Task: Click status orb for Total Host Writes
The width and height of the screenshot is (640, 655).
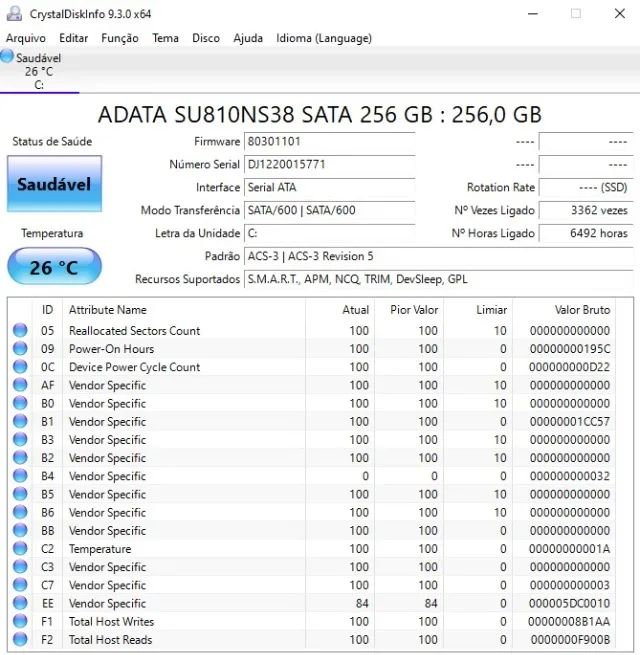Action: coord(20,621)
